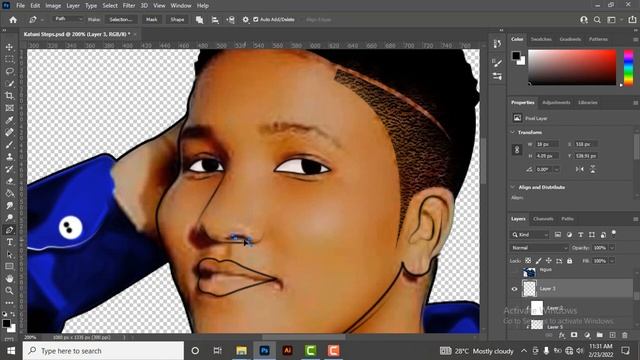This screenshot has width=640, height=360.
Task: Open the Edit Toolbar three-dots icon
Action: click(9, 303)
